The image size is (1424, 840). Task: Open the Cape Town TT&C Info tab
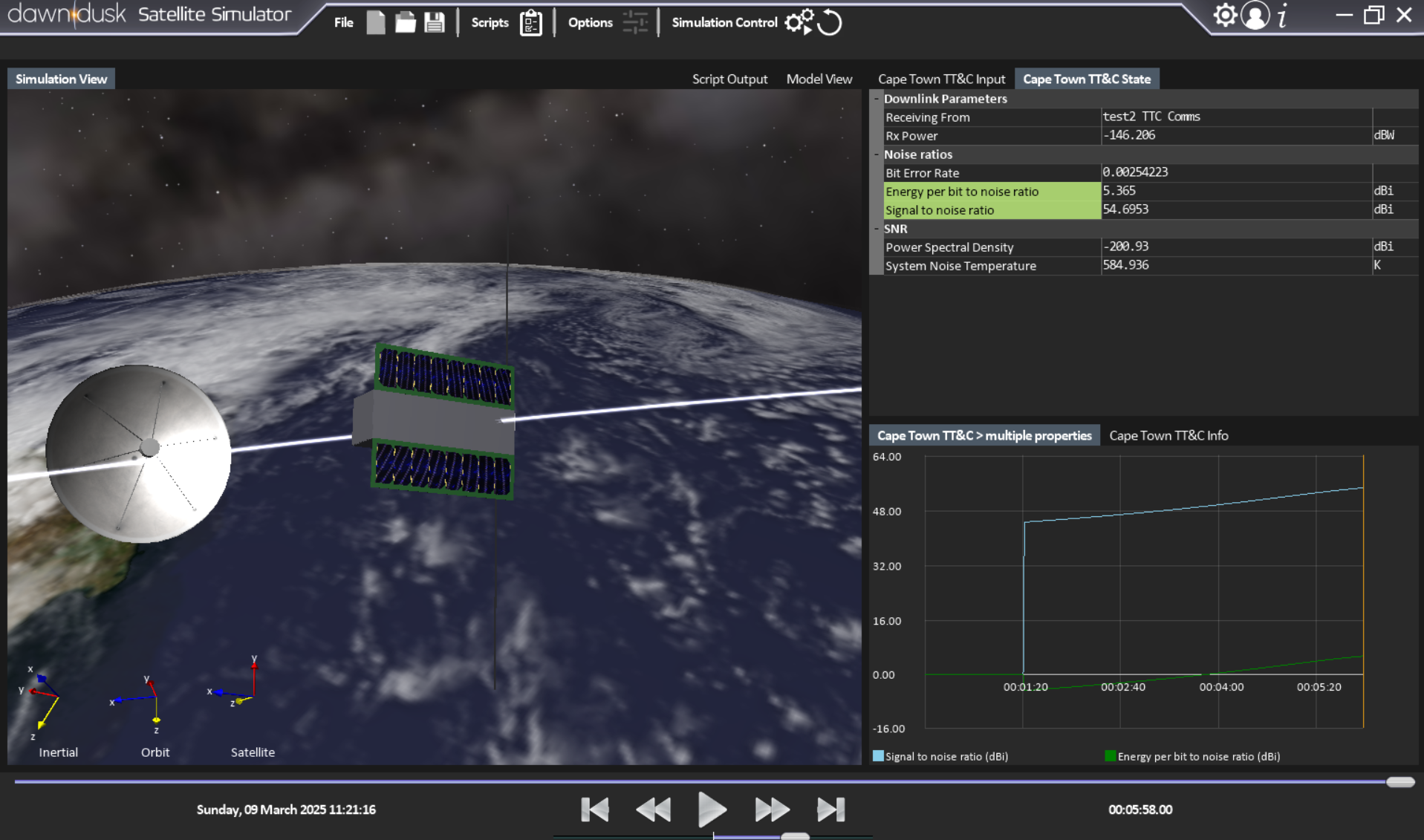[x=1168, y=435]
